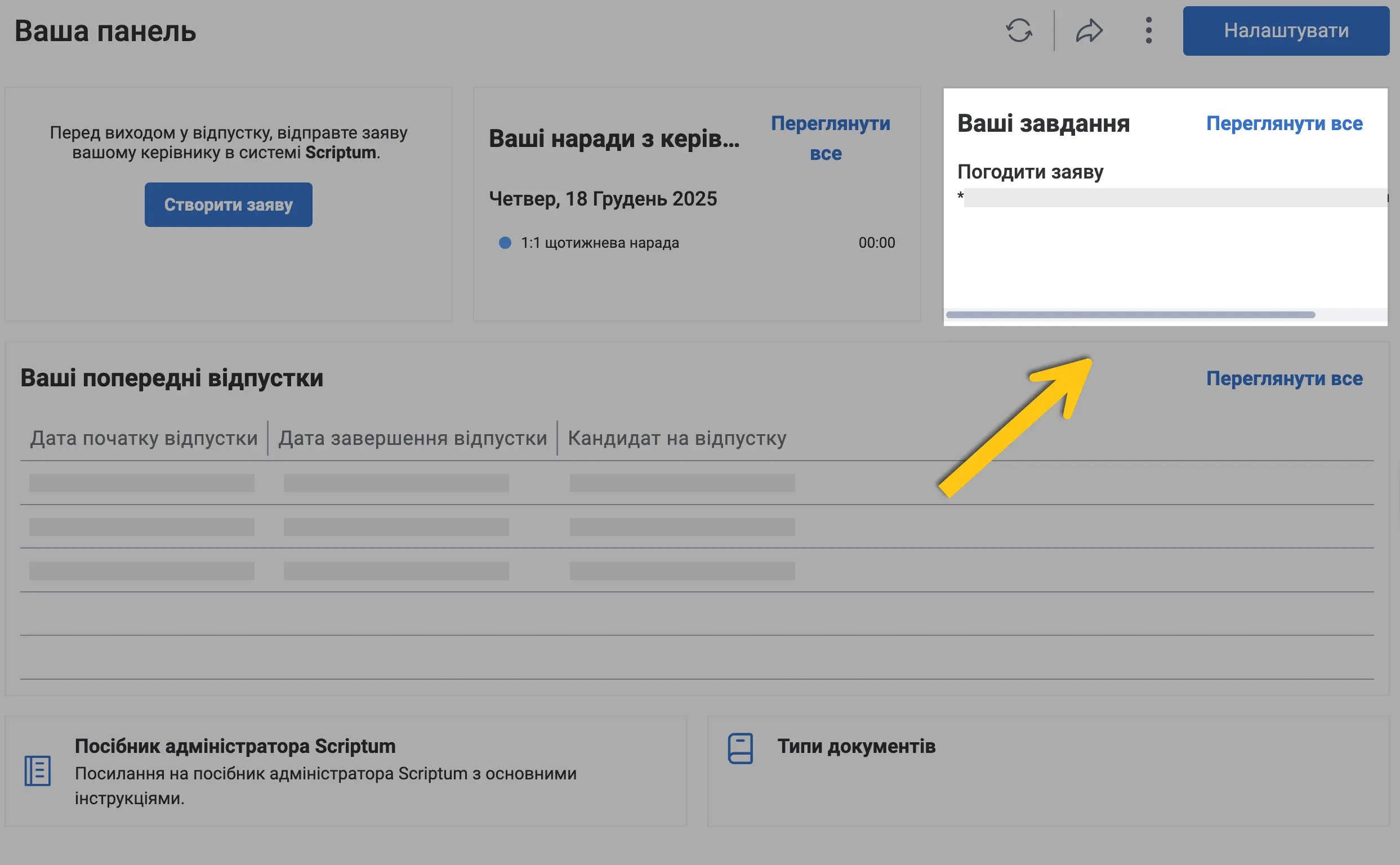Open Переглянути все in Ваші завдання card
The image size is (1400, 865).
[1284, 123]
